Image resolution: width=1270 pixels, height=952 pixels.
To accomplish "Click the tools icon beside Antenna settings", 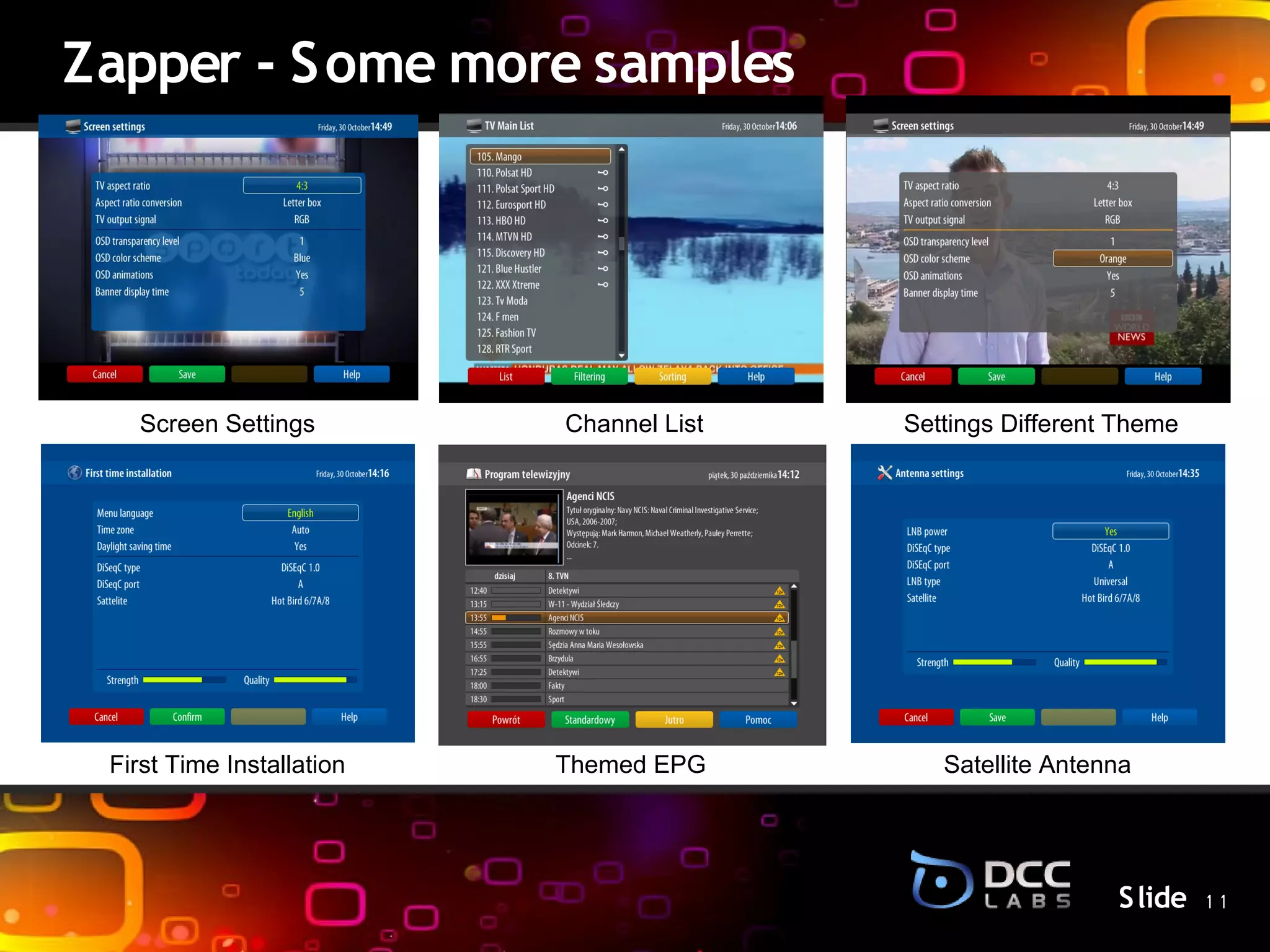I will [885, 473].
